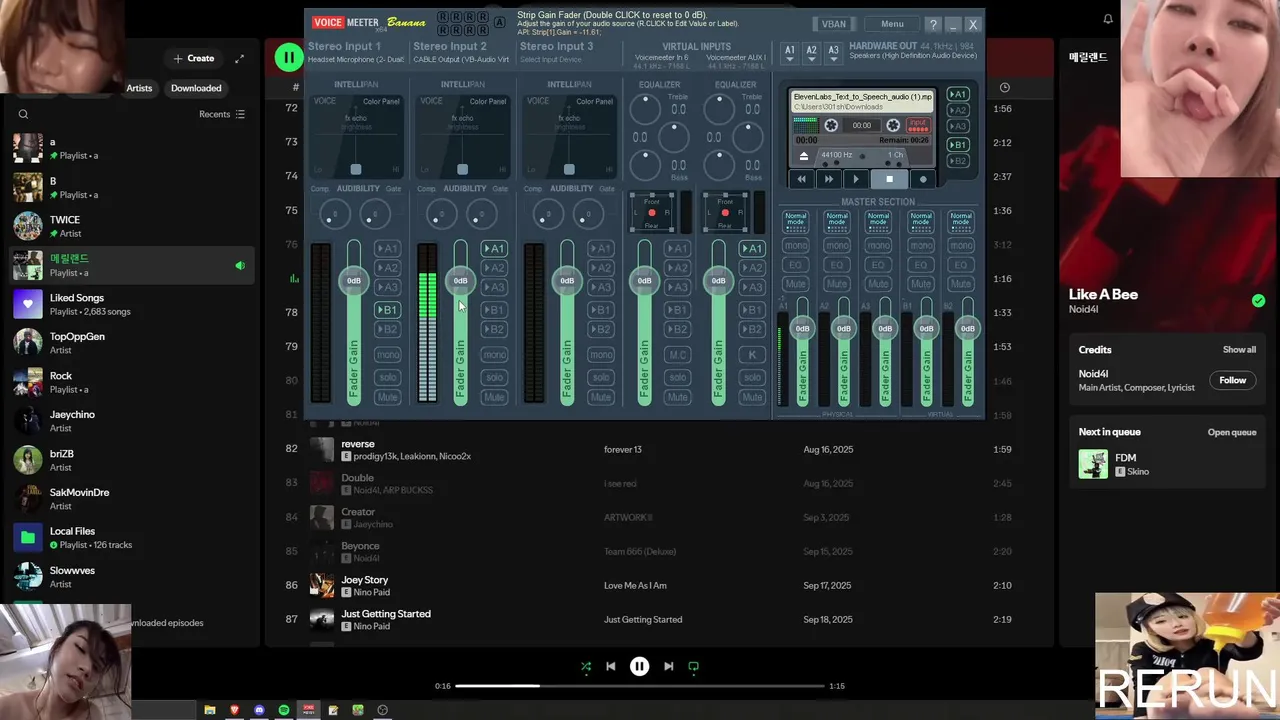The height and width of the screenshot is (720, 1280).
Task: Change Stereo Input 1 Headset Microphone device
Action: 356,59
